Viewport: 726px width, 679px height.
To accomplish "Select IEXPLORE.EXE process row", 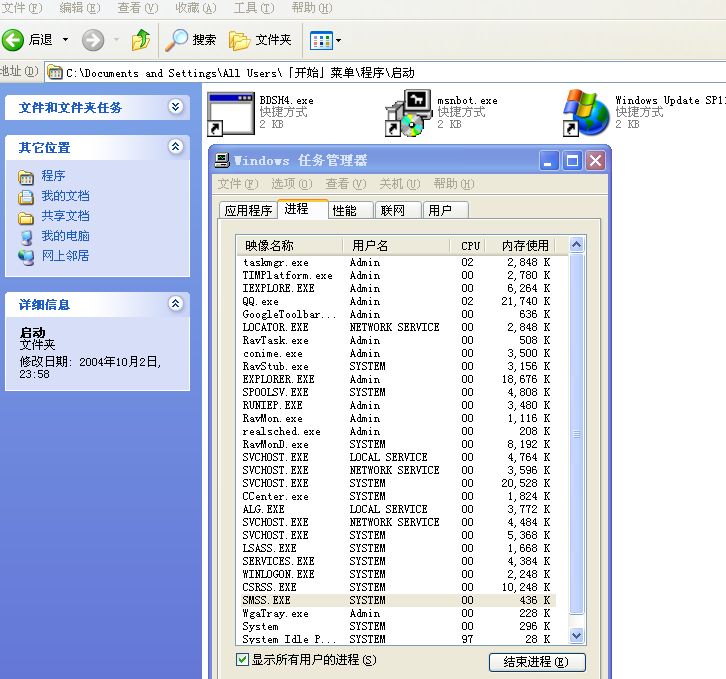I will pos(396,288).
